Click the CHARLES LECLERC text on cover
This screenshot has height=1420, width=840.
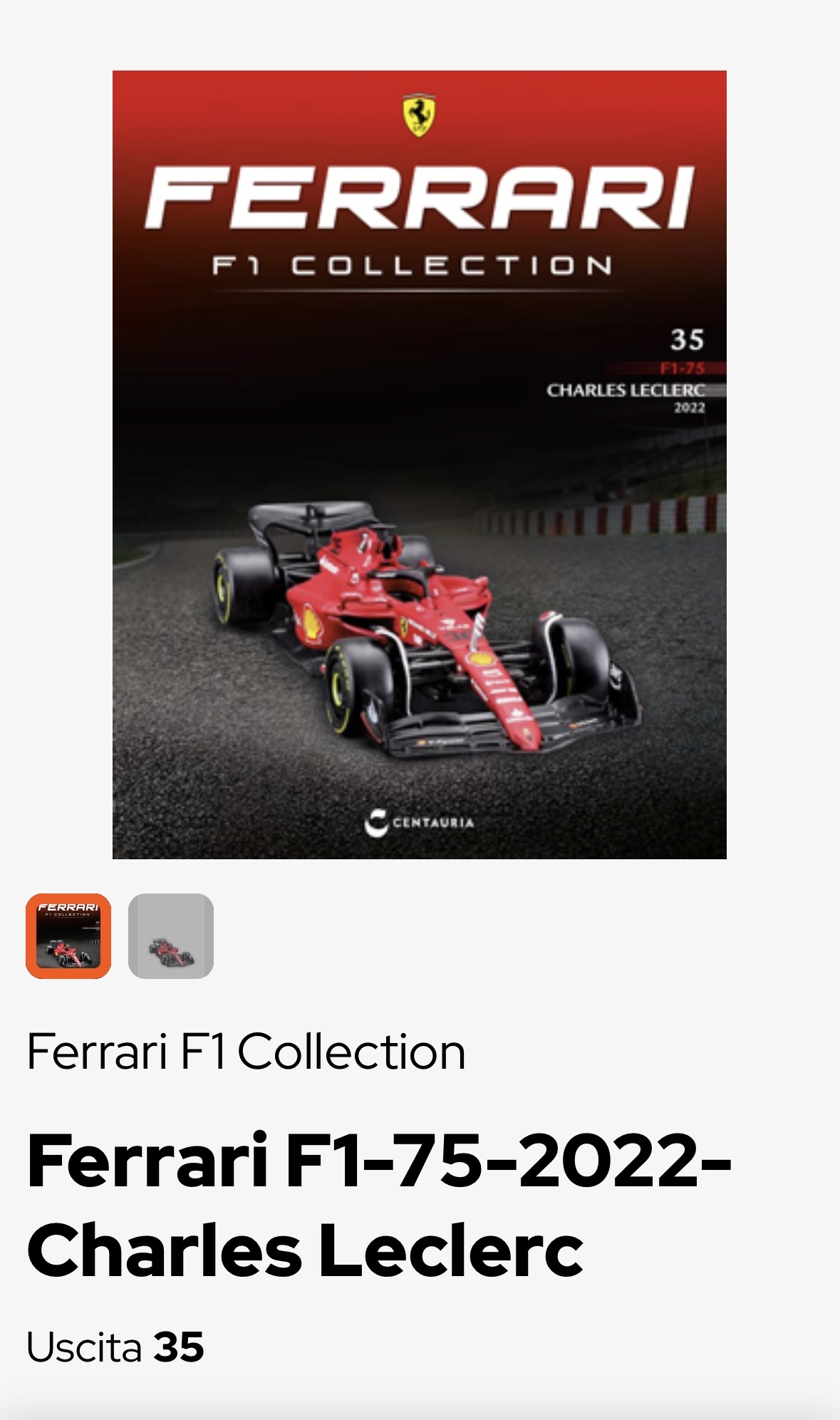[x=626, y=390]
